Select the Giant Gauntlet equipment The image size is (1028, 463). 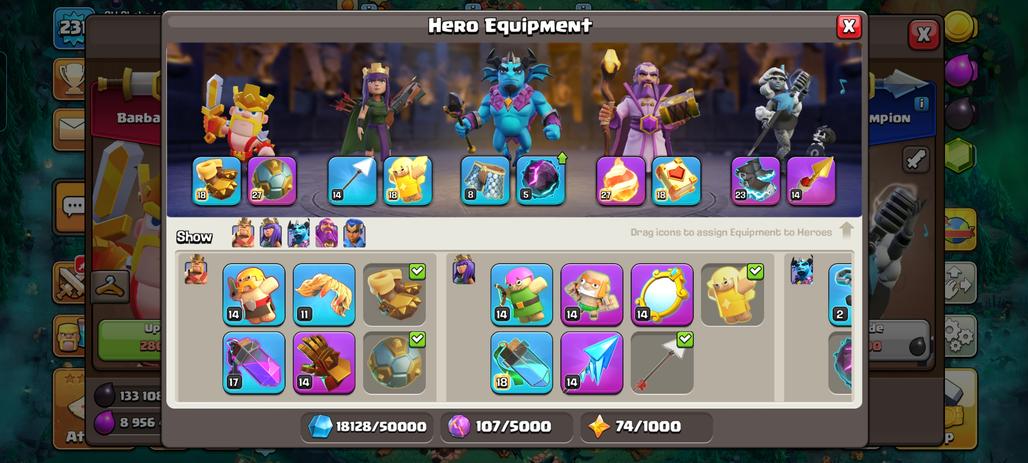click(324, 362)
